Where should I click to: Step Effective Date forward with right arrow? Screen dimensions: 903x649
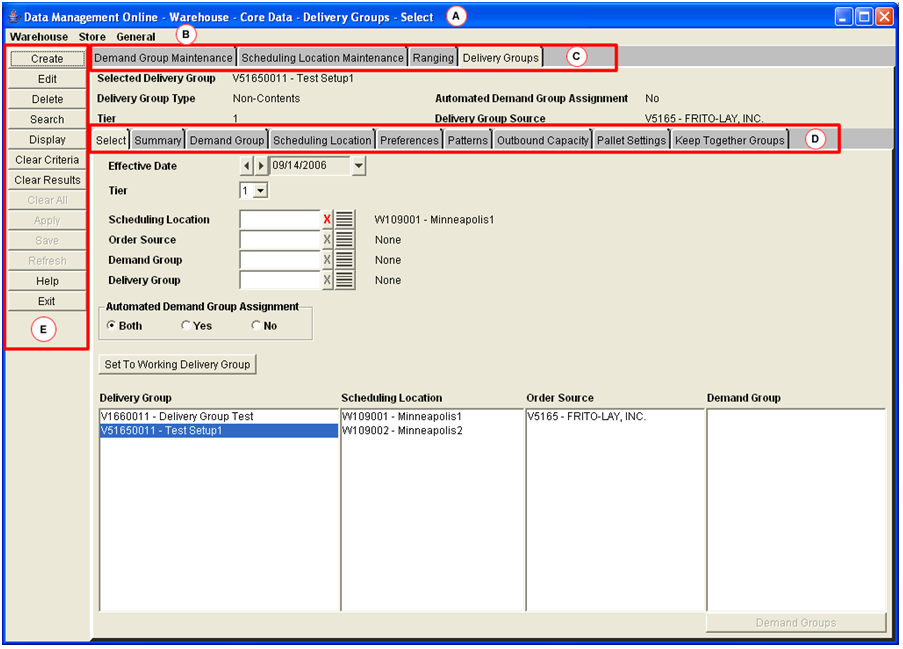coord(261,166)
